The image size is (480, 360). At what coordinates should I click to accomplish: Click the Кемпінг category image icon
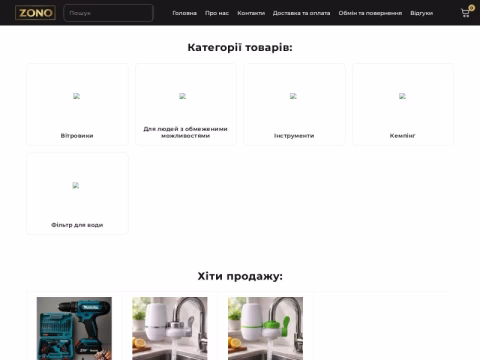tap(402, 96)
